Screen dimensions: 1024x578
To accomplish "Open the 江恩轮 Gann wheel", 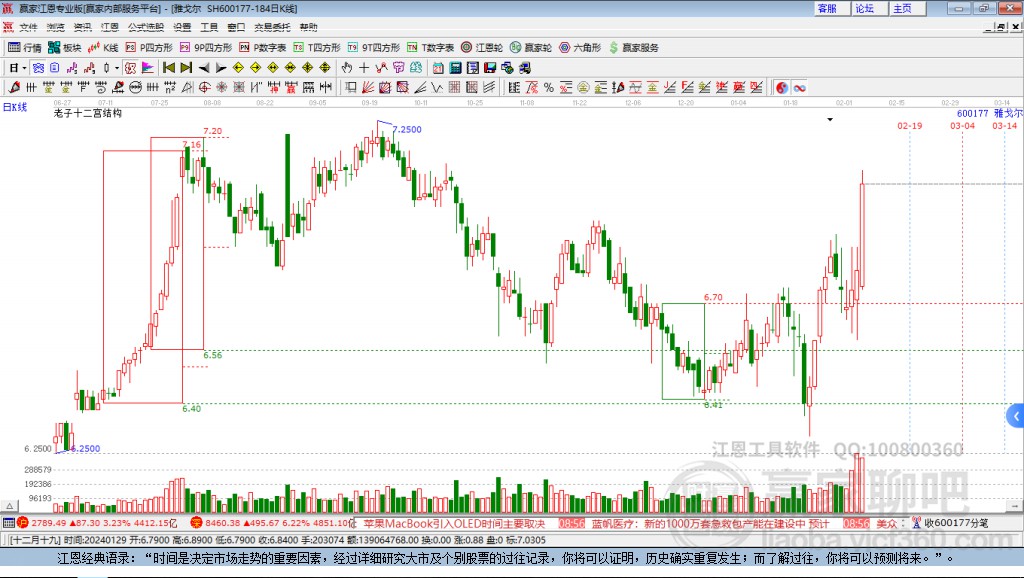I will pyautogui.click(x=482, y=48).
